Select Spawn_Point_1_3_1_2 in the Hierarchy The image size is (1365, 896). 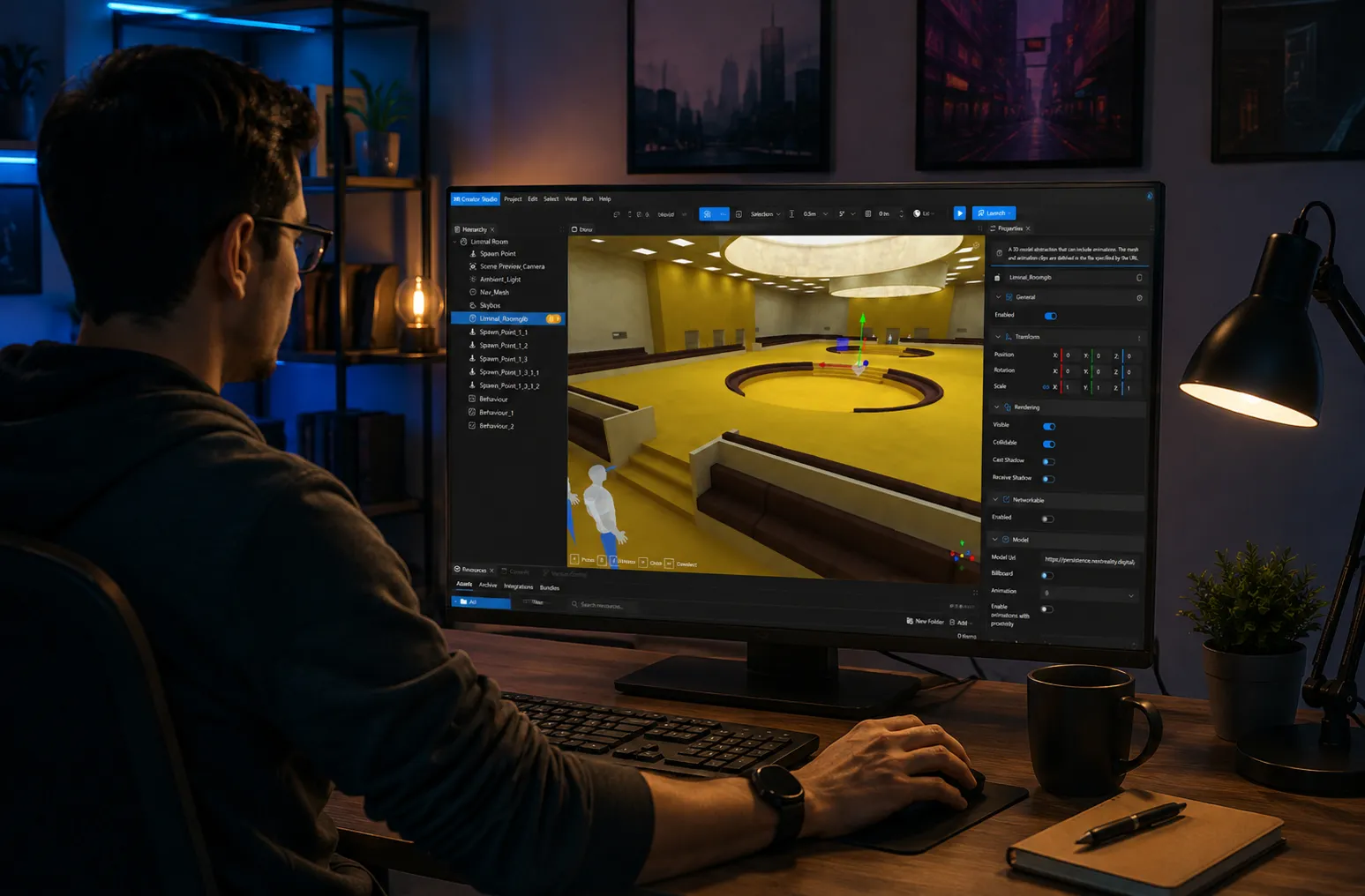[509, 386]
